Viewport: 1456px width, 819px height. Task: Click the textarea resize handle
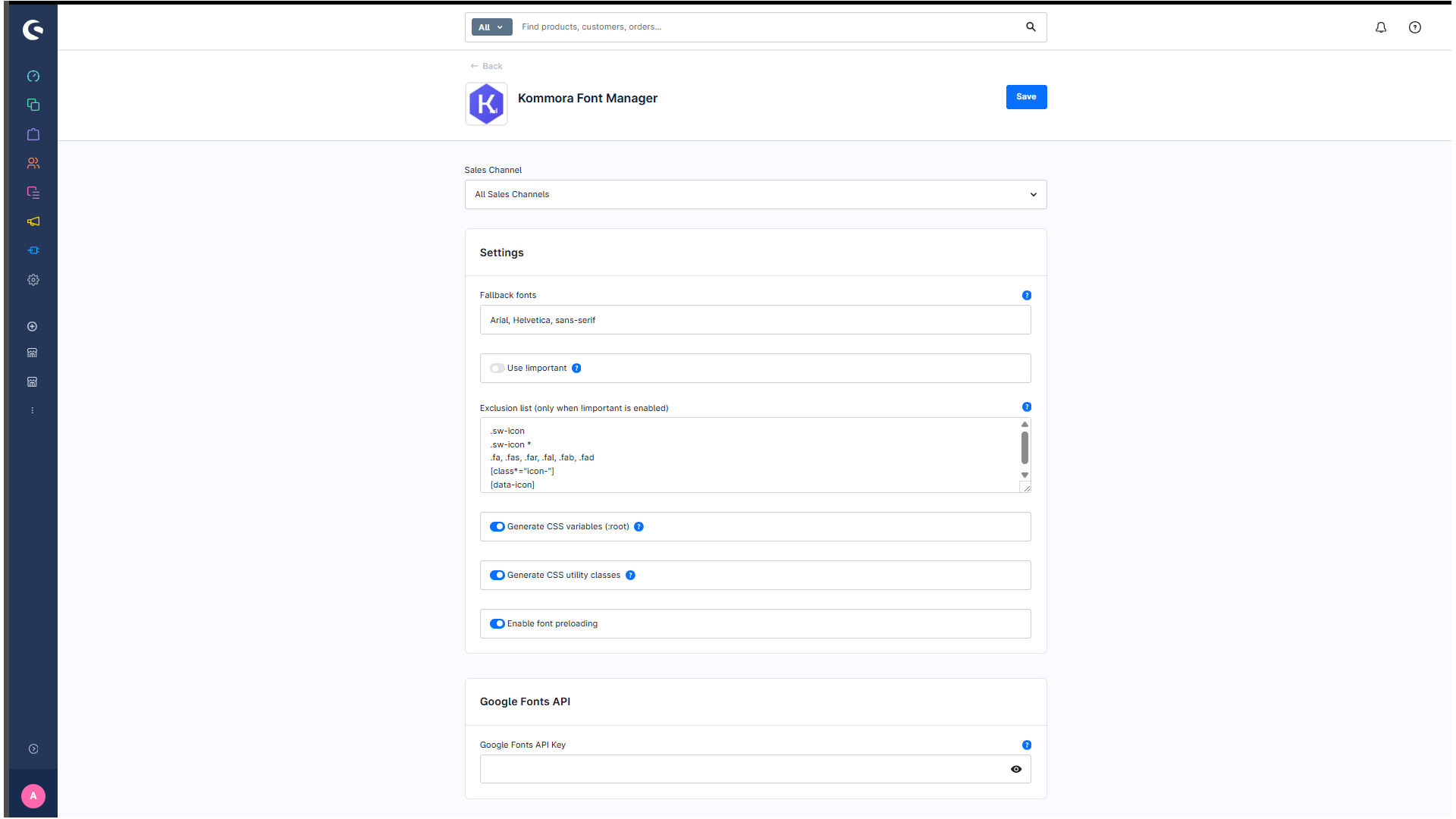1026,488
